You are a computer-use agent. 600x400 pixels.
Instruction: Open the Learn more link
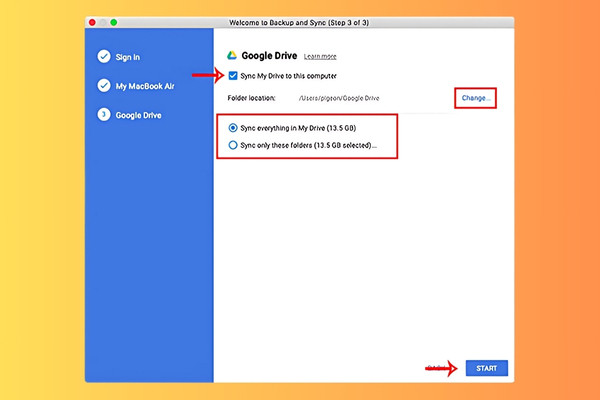coord(320,56)
